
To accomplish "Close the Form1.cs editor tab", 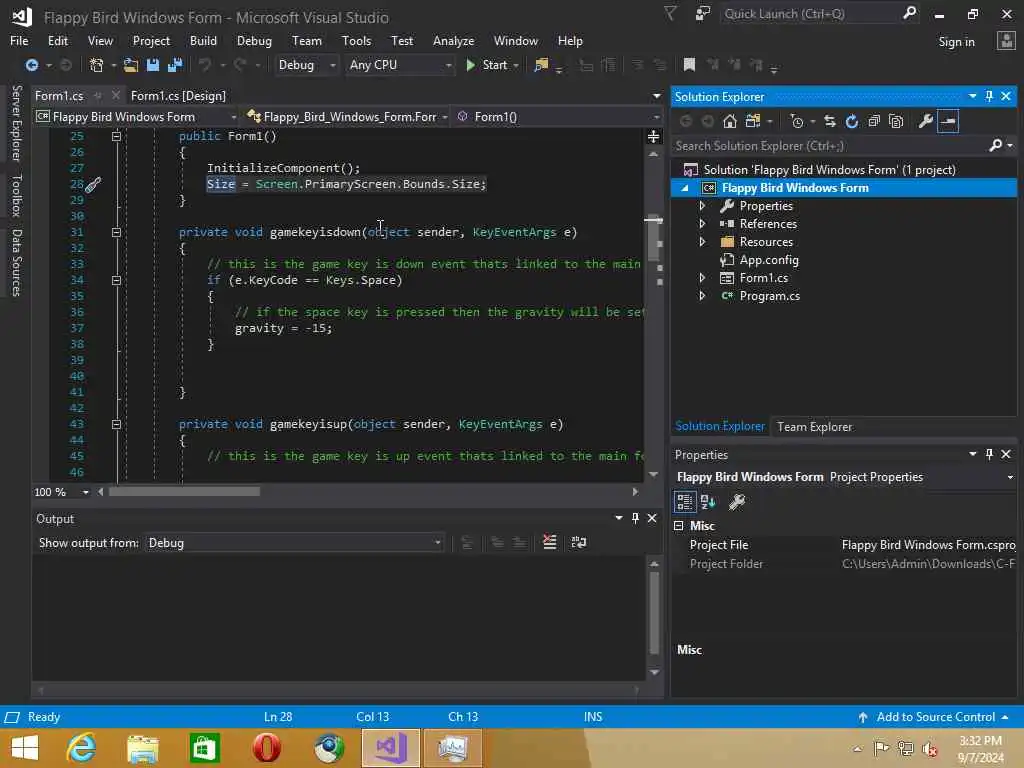I will (116, 95).
